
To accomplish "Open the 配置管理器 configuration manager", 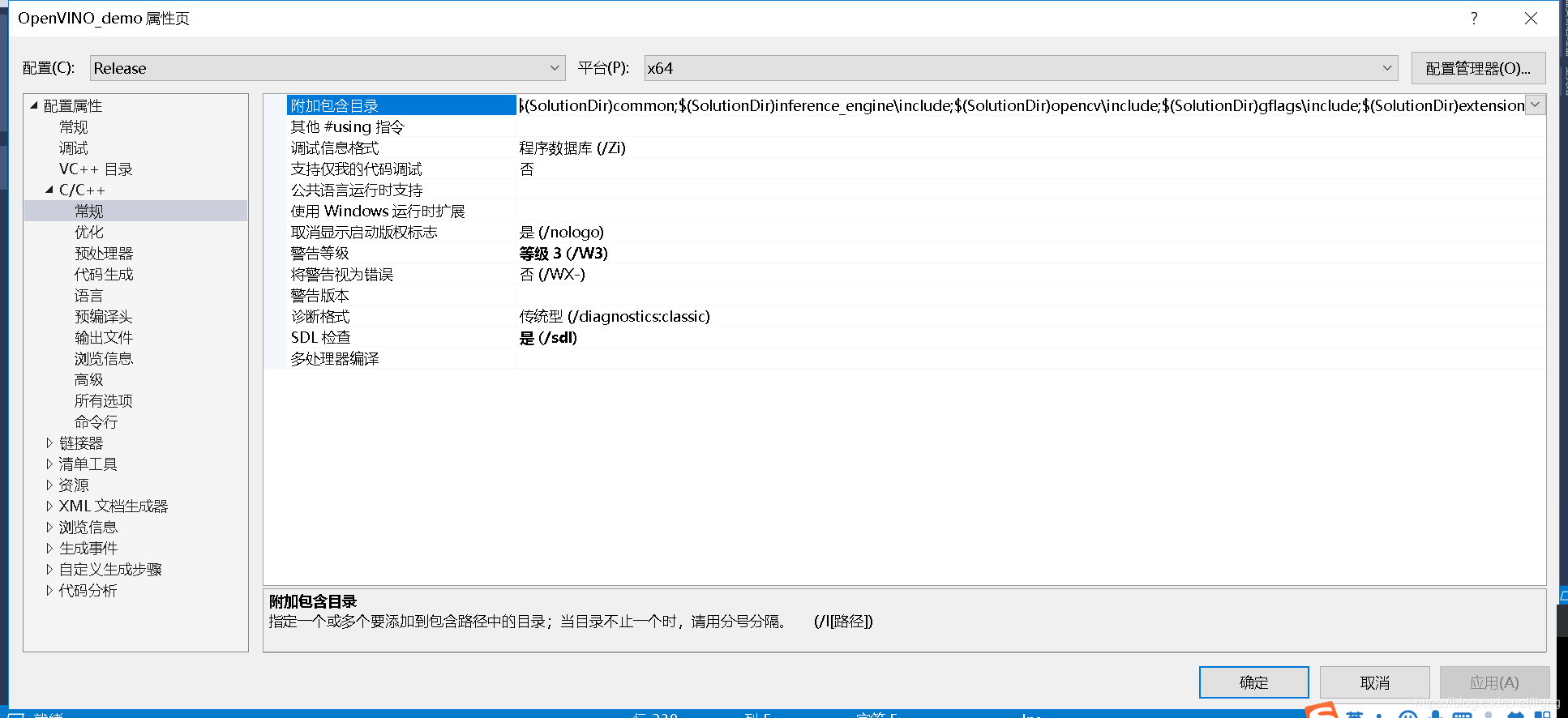I will pos(1478,68).
